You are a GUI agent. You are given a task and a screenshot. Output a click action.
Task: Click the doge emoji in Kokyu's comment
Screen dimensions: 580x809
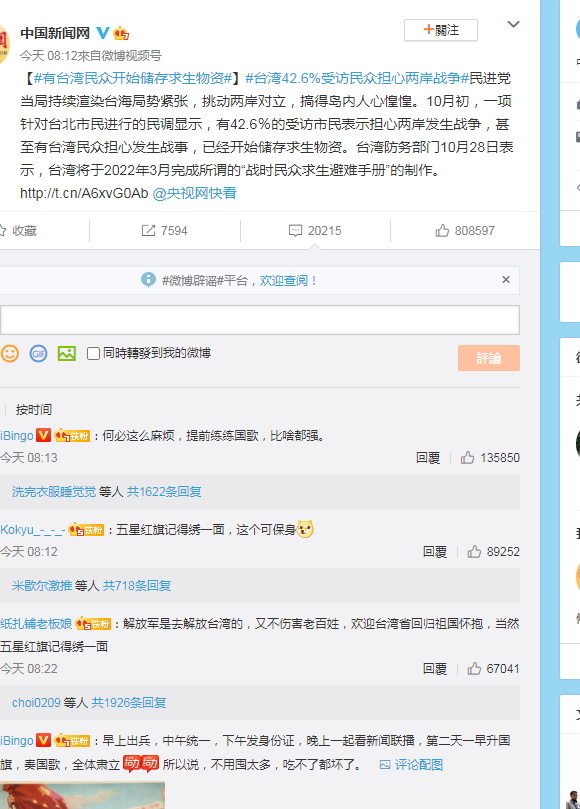(x=305, y=529)
